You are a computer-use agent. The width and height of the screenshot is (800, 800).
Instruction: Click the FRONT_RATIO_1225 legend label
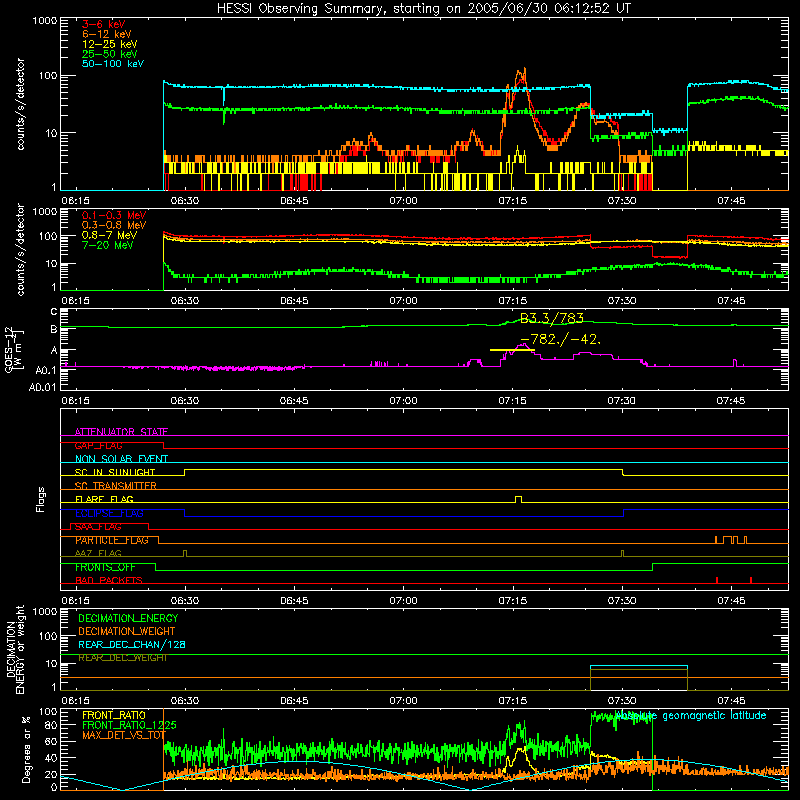[129, 725]
